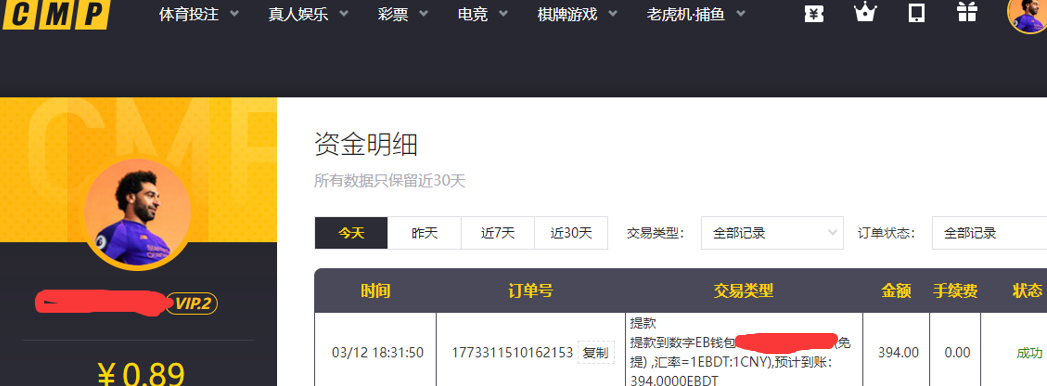Expand the 体育投注 menu
The height and width of the screenshot is (386, 1047).
(x=198, y=15)
